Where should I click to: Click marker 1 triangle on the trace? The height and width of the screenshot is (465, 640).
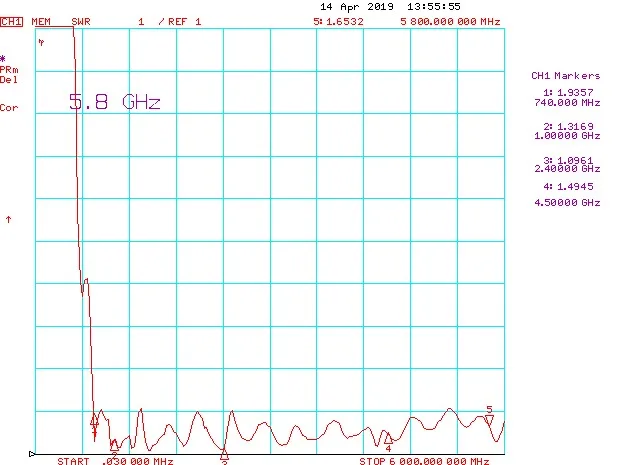pos(95,421)
